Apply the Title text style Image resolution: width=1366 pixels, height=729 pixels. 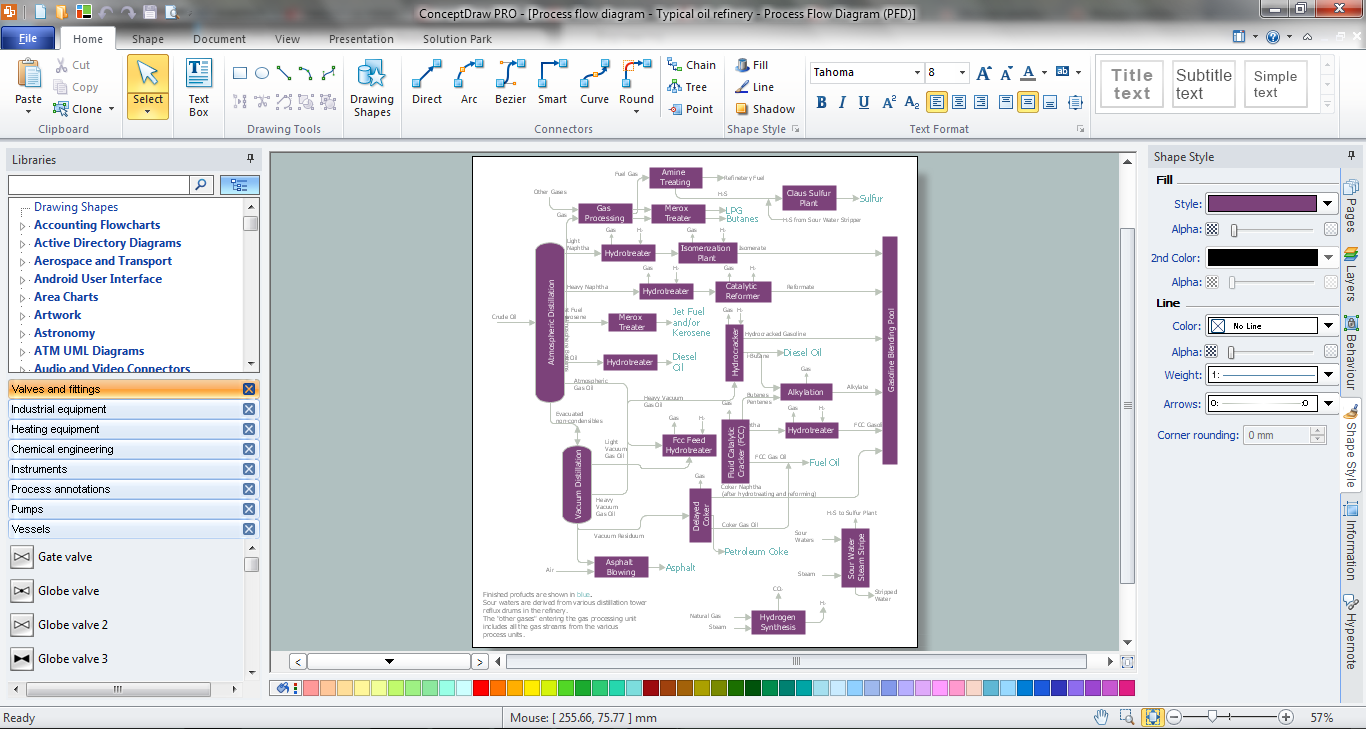(1132, 84)
